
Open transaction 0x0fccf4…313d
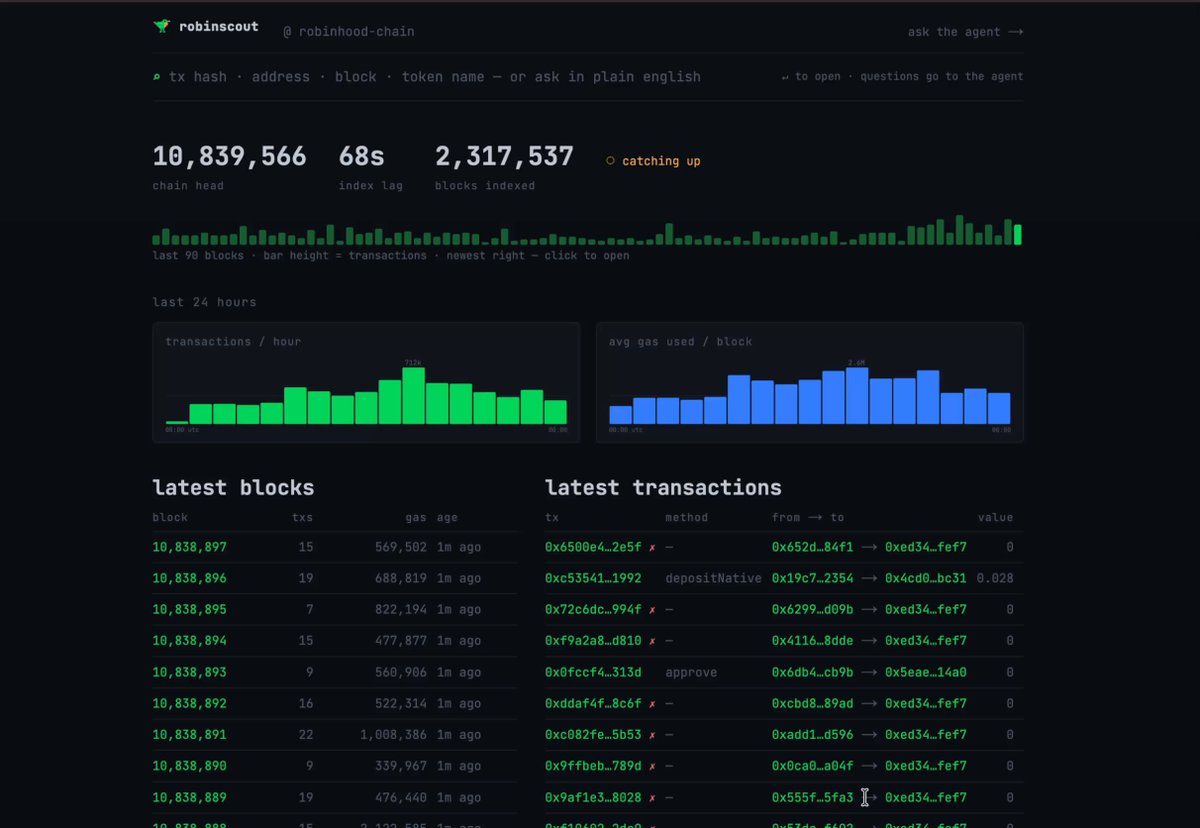click(593, 672)
